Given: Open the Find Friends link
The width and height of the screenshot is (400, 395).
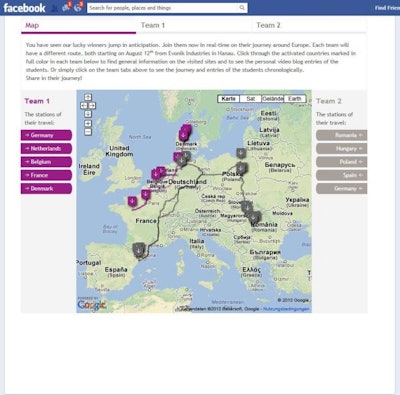Looking at the screenshot, I should tap(387, 8).
